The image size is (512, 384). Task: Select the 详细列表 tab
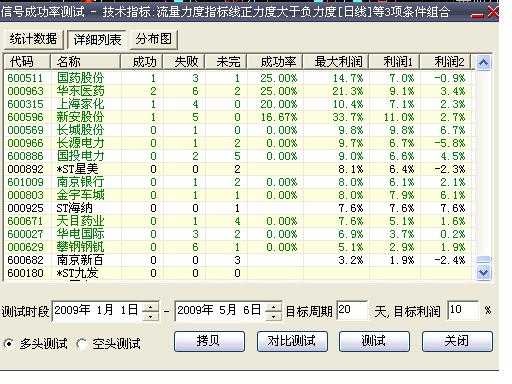tap(97, 40)
